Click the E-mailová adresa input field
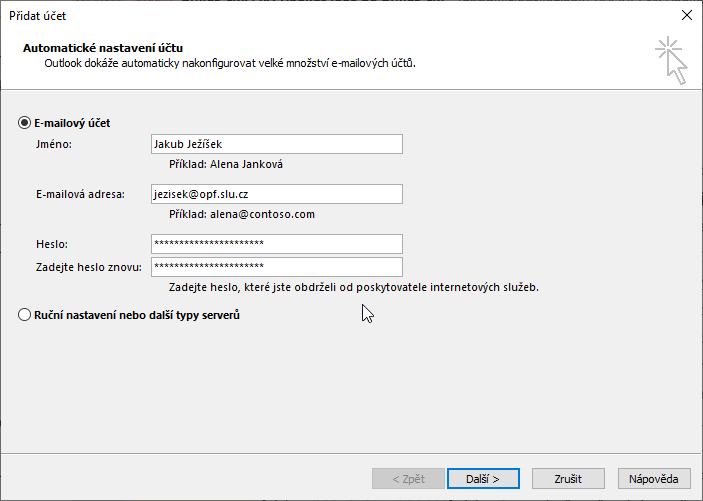This screenshot has width=703, height=501. click(x=277, y=194)
